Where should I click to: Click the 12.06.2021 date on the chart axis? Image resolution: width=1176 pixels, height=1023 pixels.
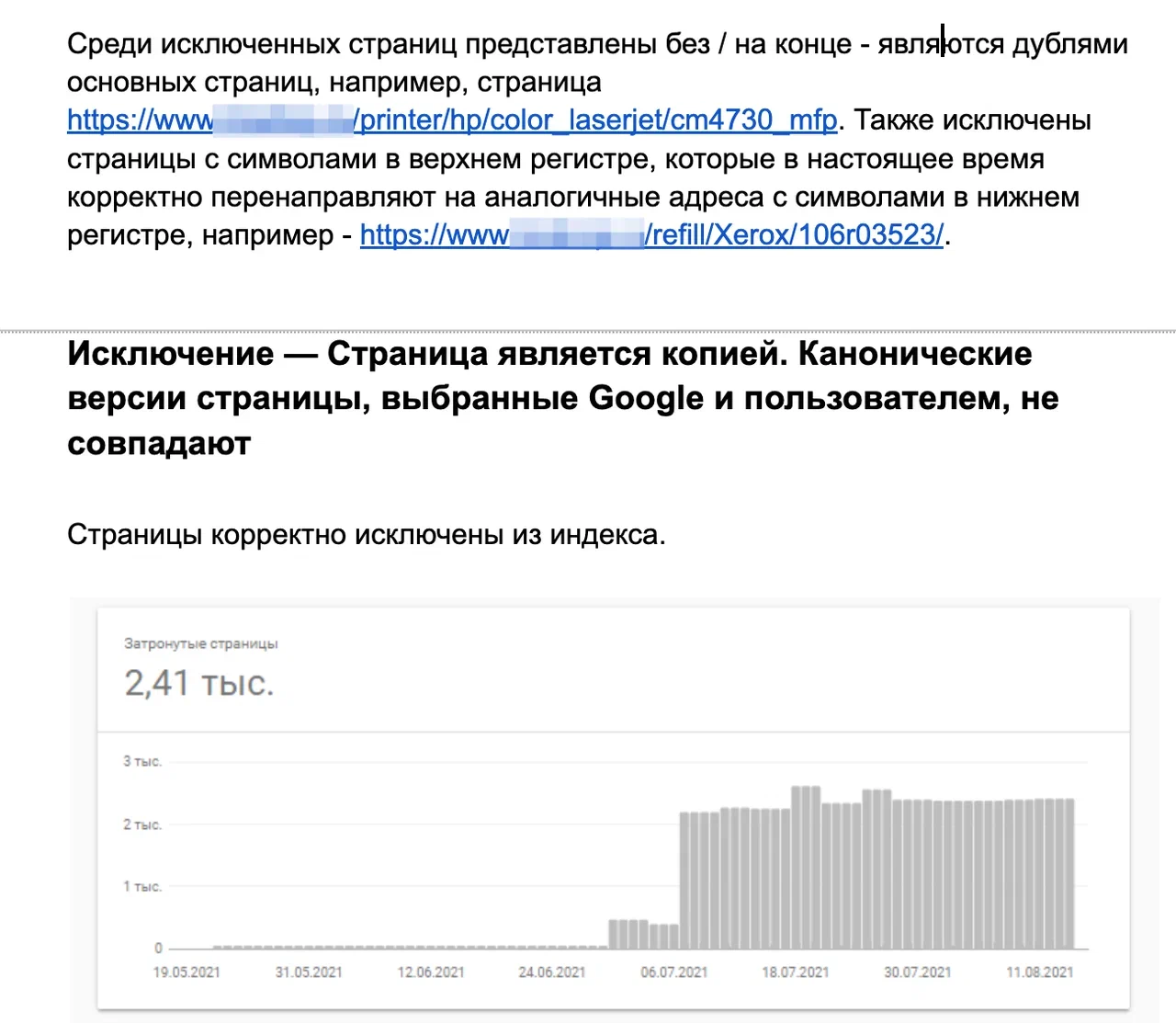tap(430, 971)
